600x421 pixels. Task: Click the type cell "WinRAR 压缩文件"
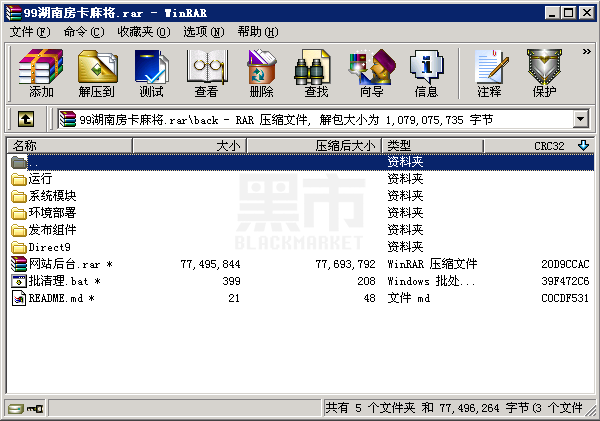432,264
